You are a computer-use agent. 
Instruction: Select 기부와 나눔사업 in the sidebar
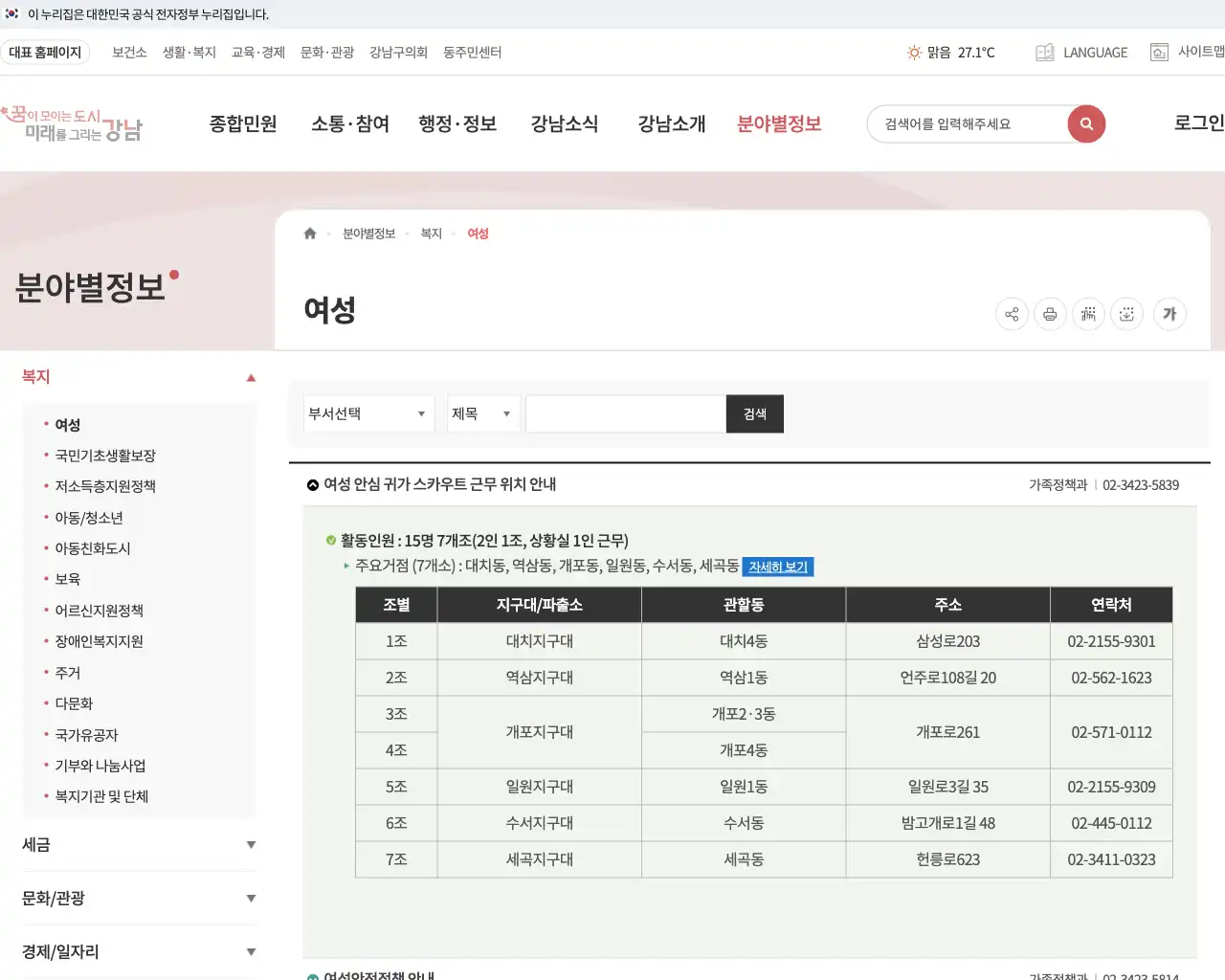[100, 766]
